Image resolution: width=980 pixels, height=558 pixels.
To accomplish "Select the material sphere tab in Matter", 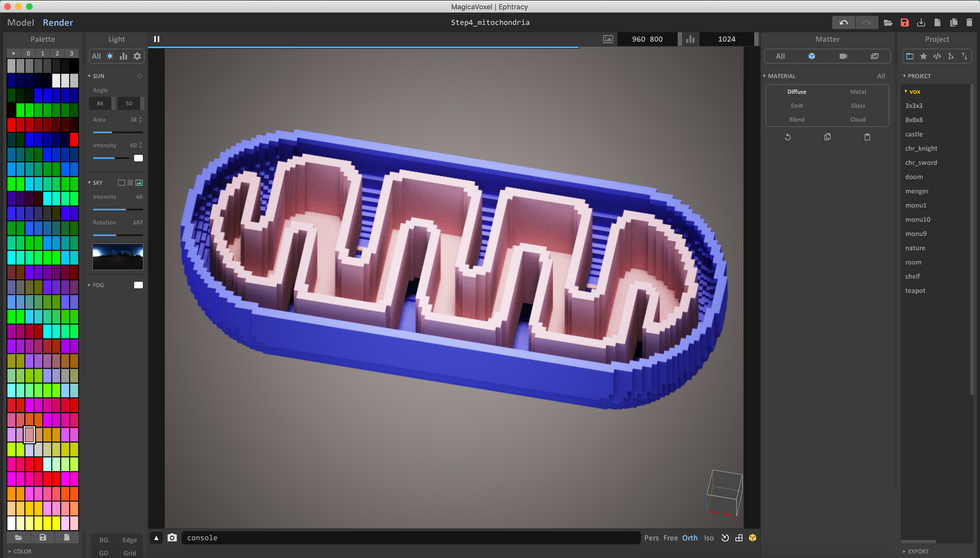I will tap(811, 56).
